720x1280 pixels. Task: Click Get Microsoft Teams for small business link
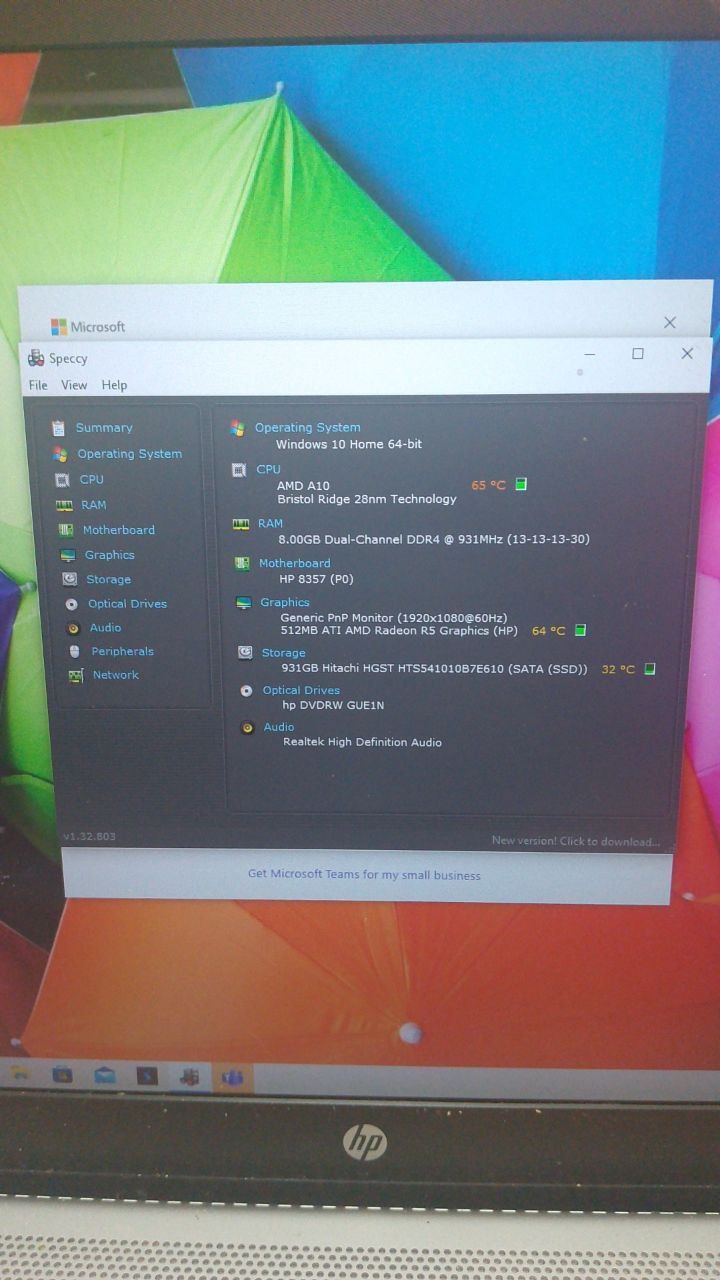[364, 875]
